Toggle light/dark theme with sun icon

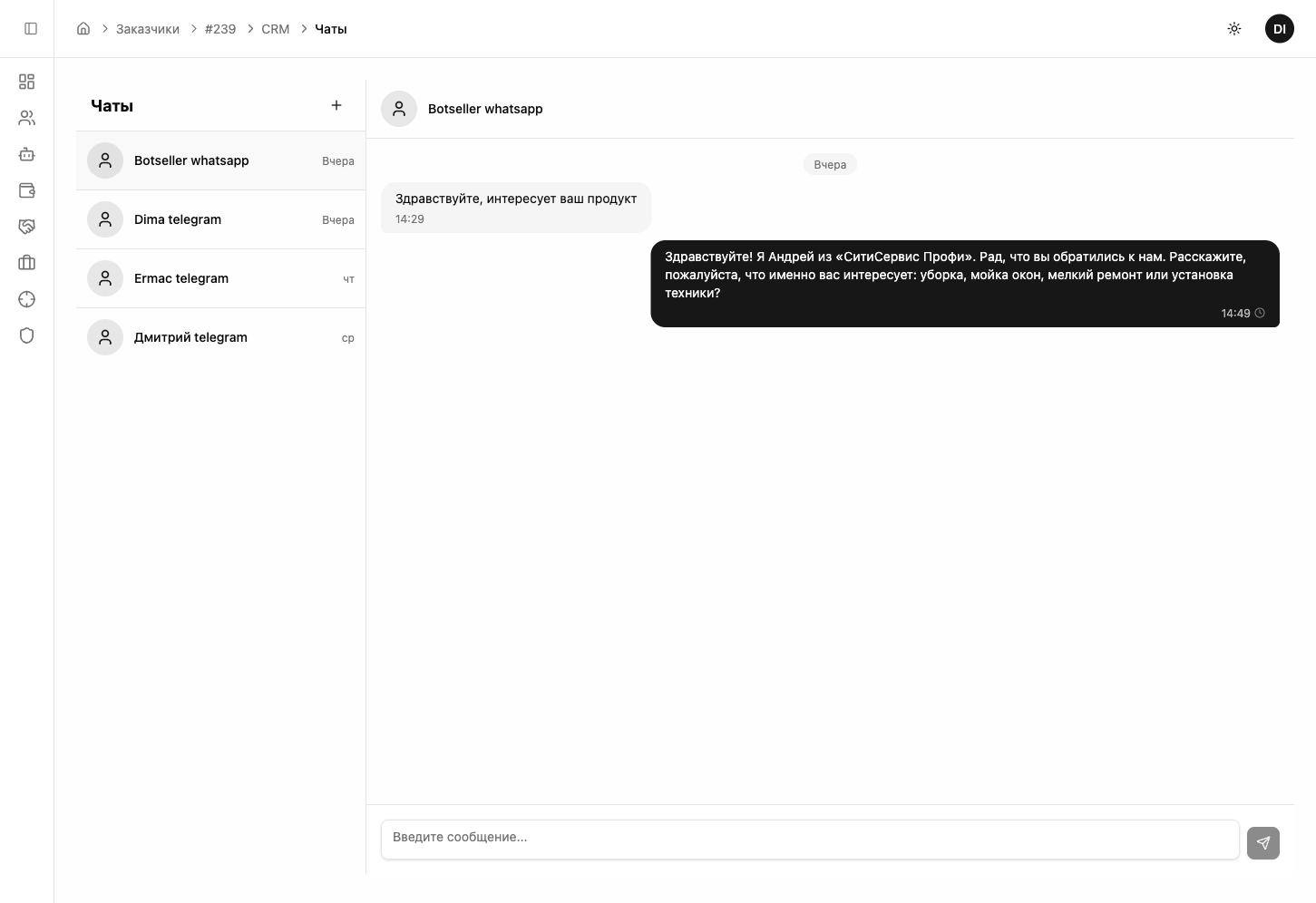click(1234, 28)
